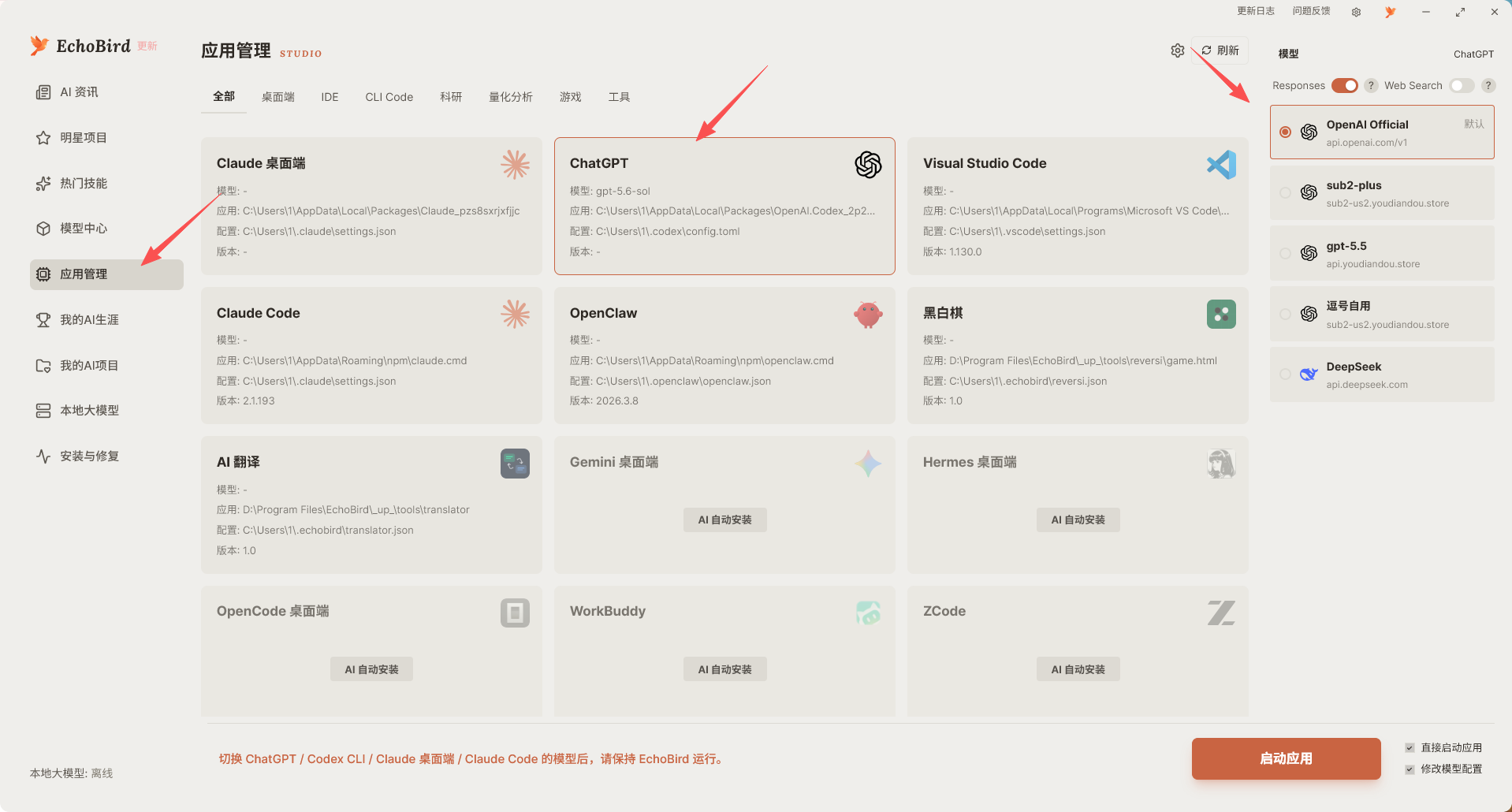This screenshot has width=1512, height=812.
Task: Click the AI 翻译 translator icon
Action: click(x=515, y=464)
